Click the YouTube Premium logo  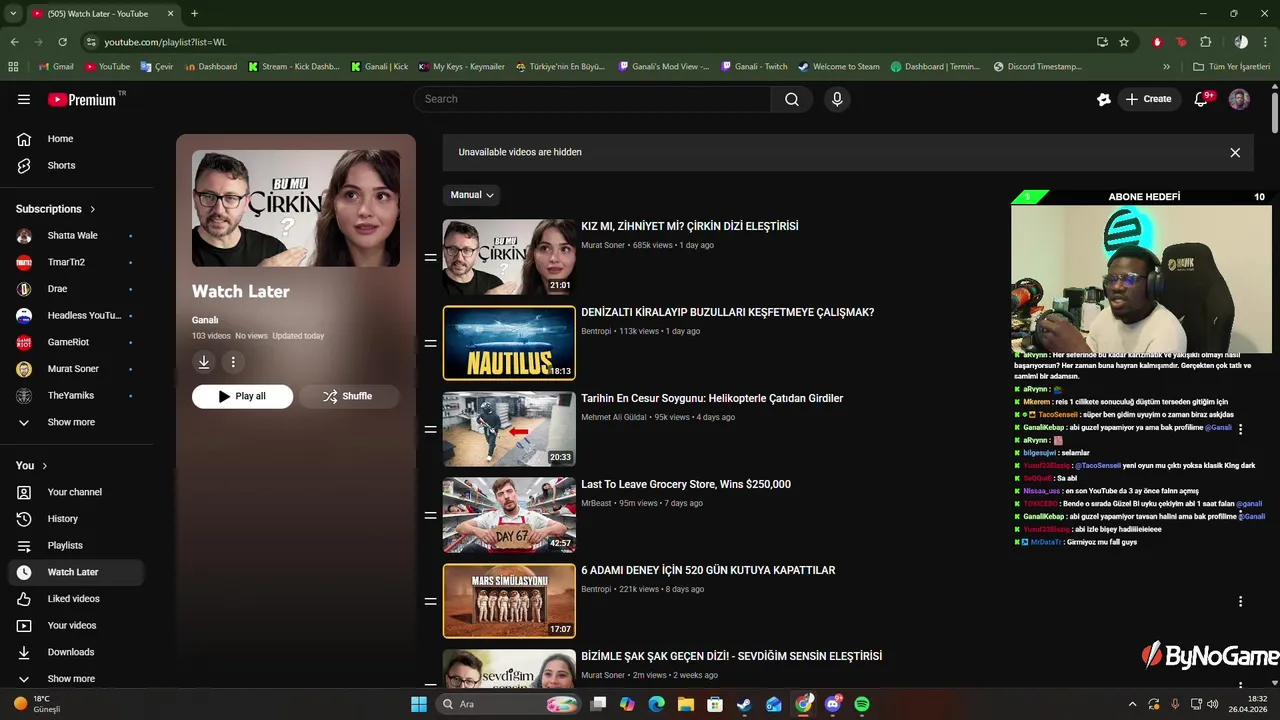pos(82,99)
